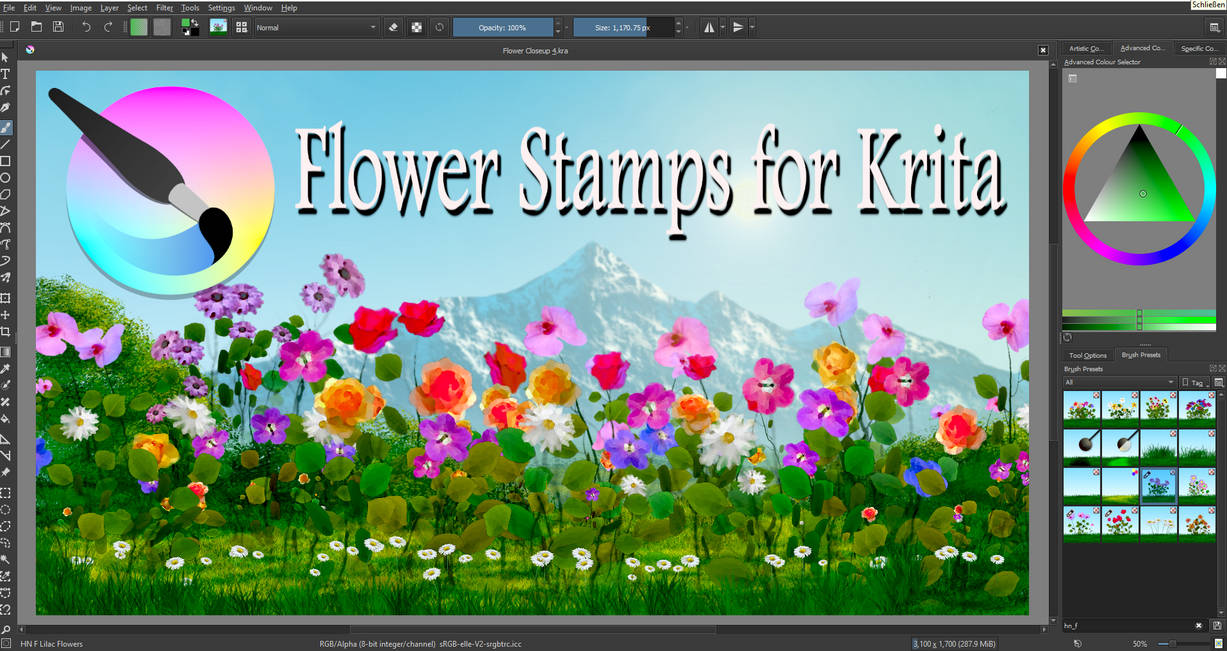Select the Rectangle tool
This screenshot has height=651, width=1227.
coord(6,161)
